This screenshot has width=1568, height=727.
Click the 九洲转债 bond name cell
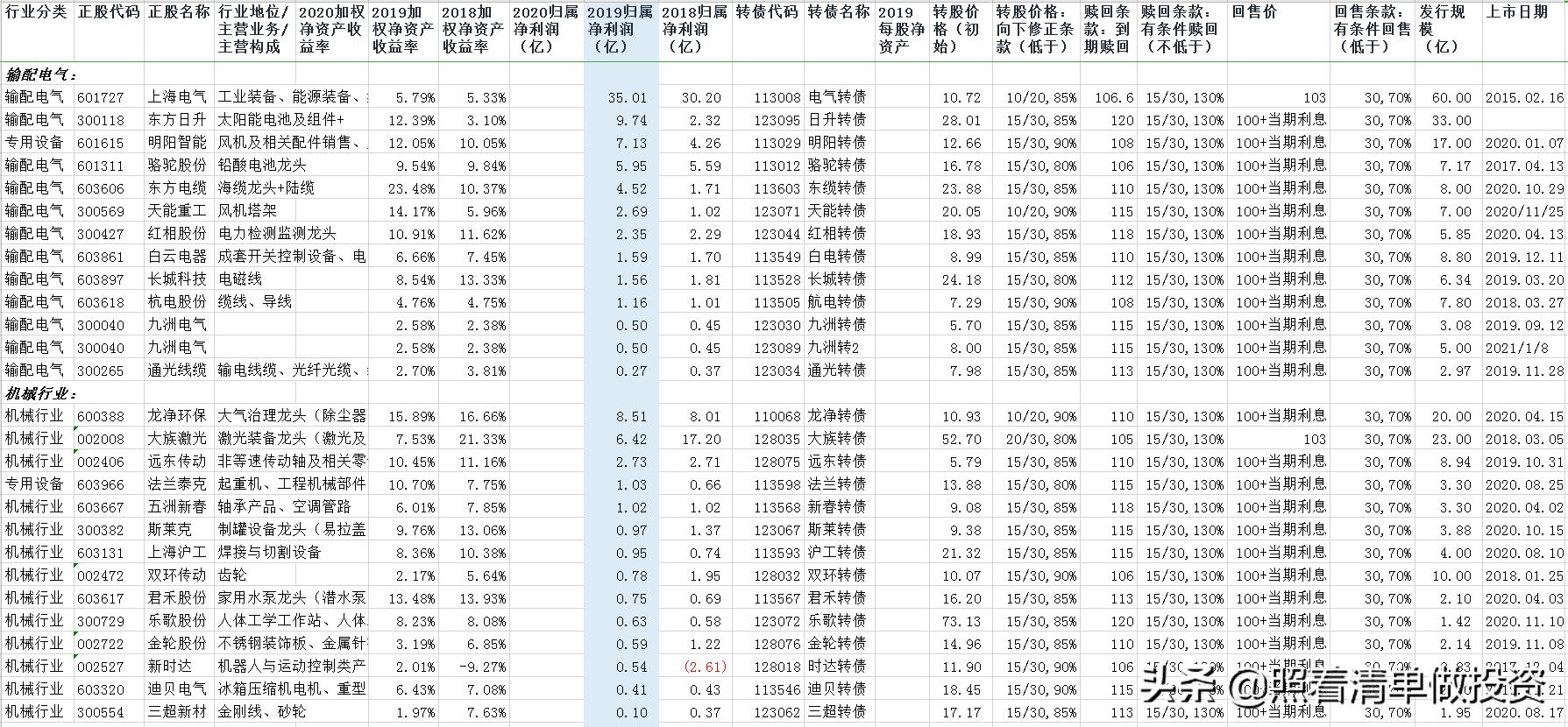(x=837, y=325)
